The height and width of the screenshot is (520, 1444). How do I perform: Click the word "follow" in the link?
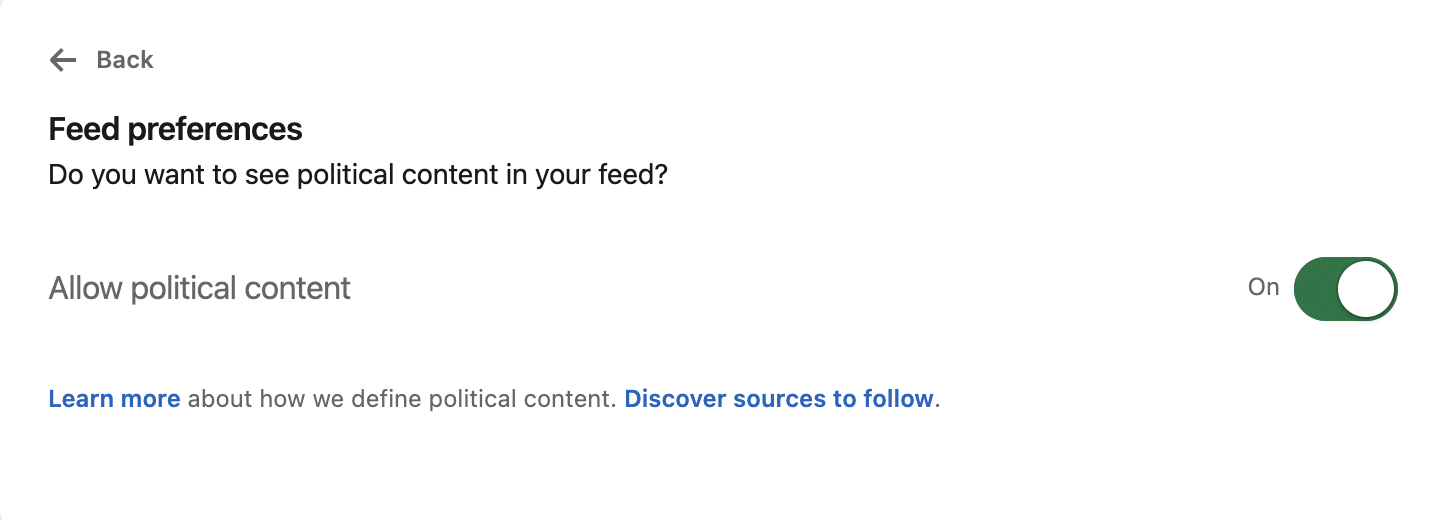tap(898, 399)
